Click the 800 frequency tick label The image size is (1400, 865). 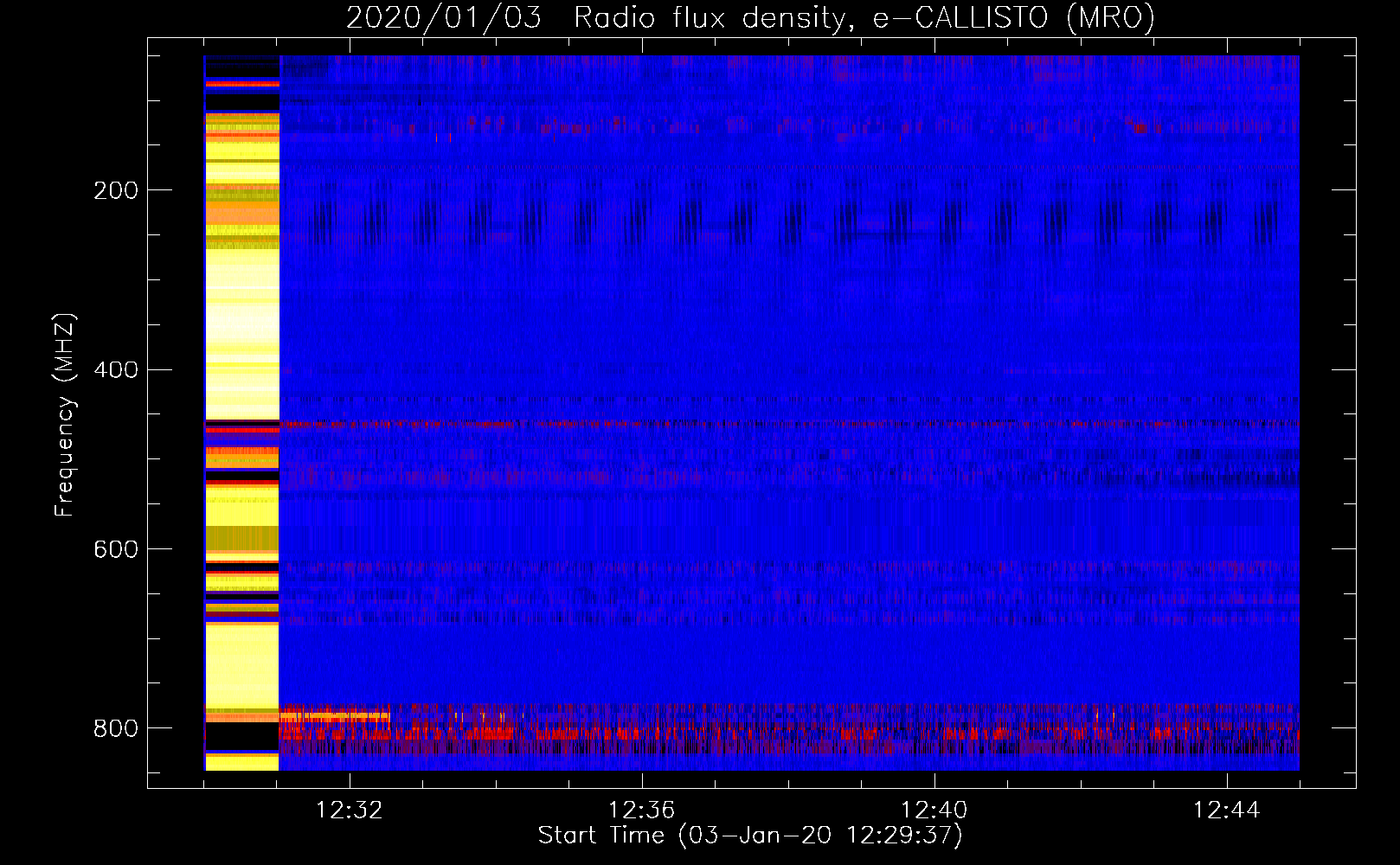click(116, 728)
